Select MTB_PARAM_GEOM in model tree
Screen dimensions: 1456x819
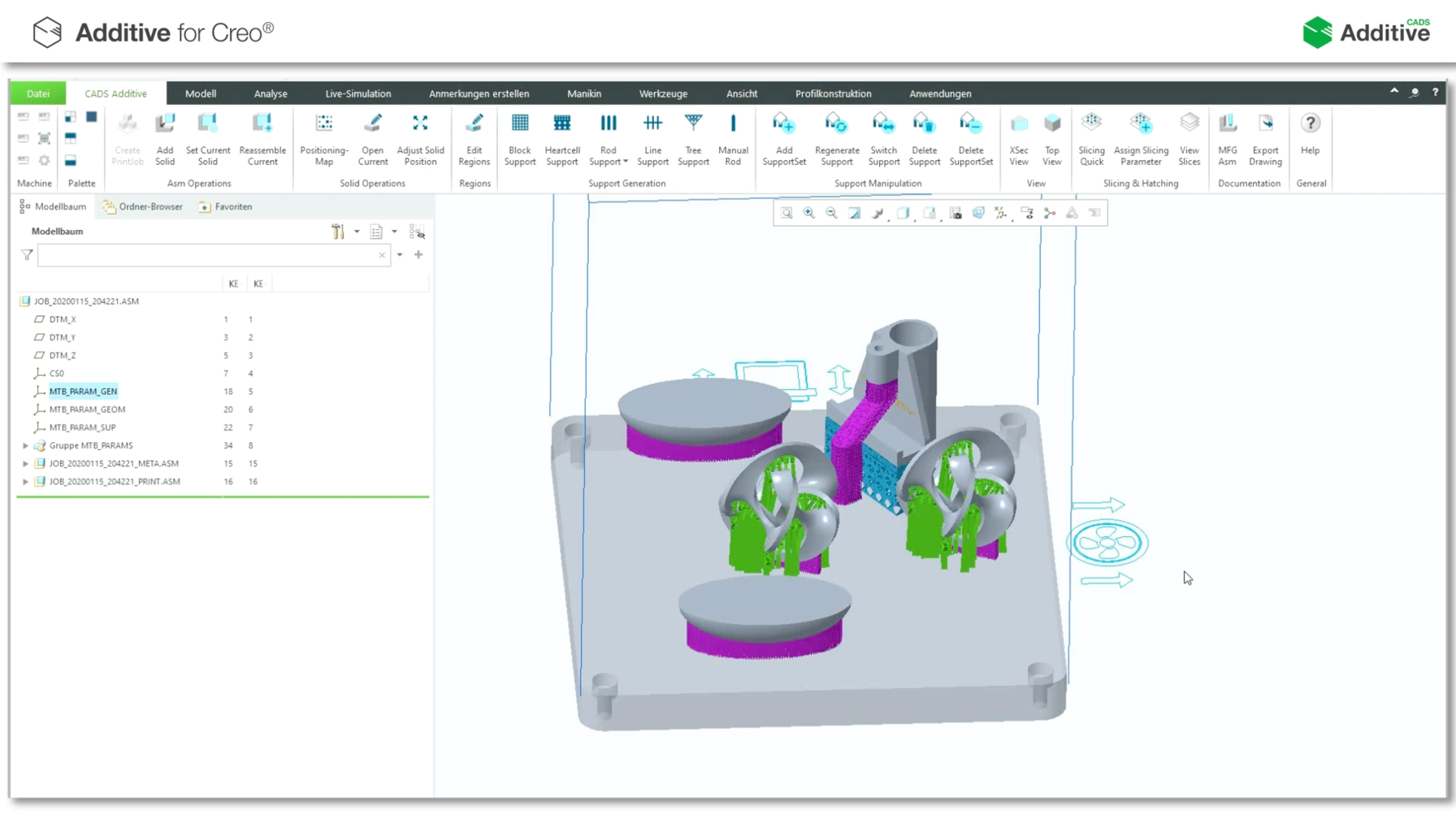(x=87, y=409)
